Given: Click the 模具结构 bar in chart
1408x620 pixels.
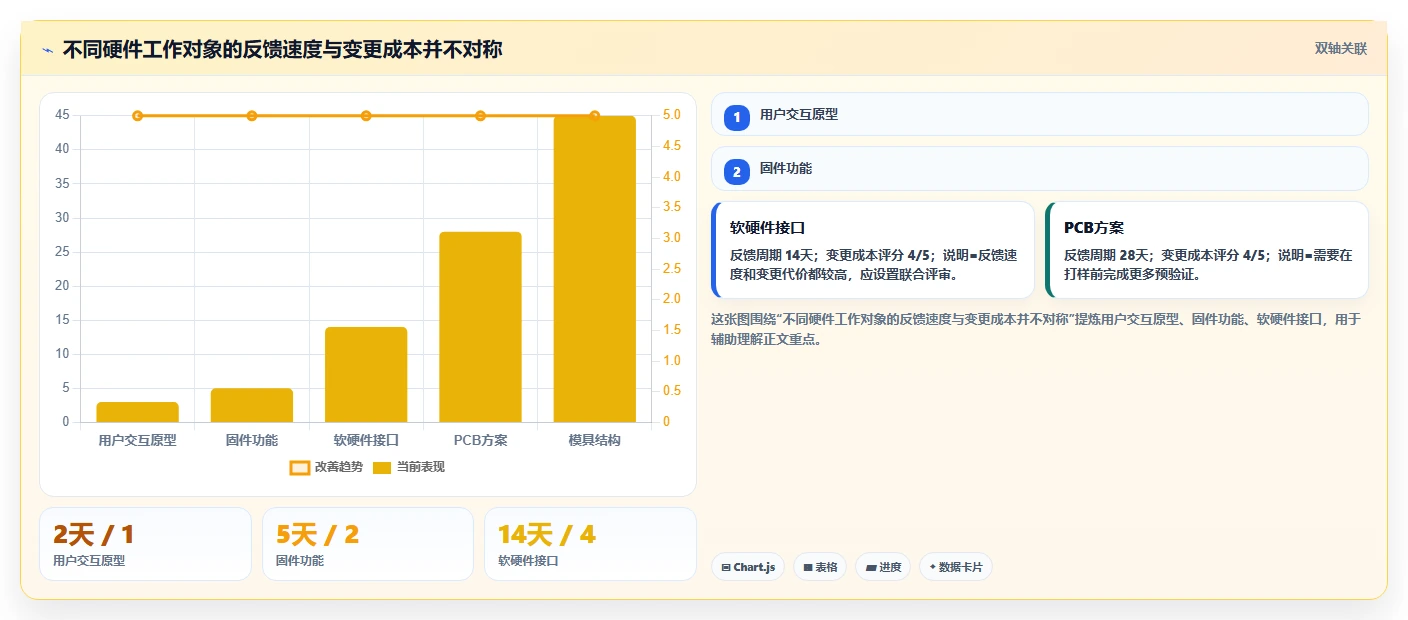Looking at the screenshot, I should 594,269.
